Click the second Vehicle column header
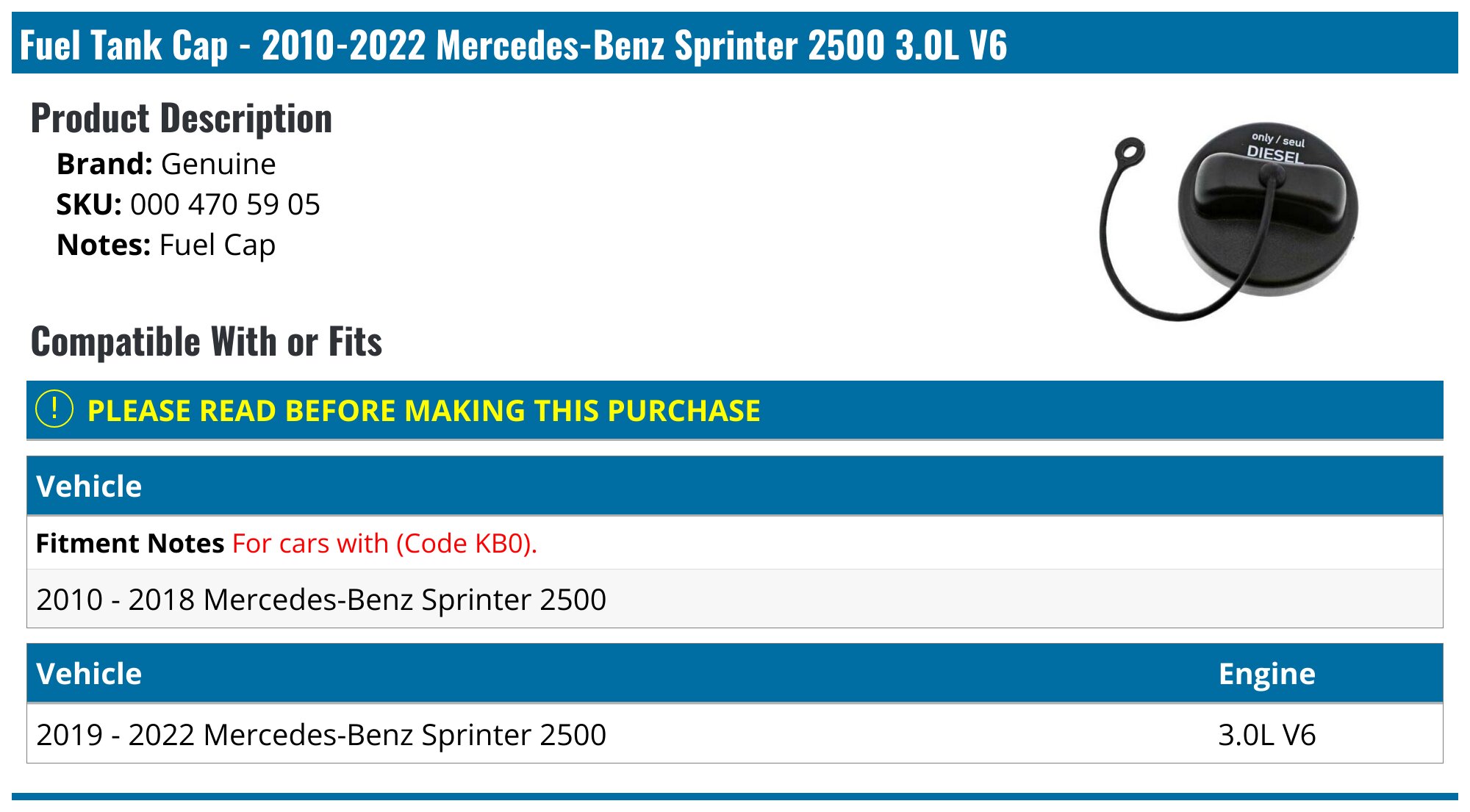 [x=89, y=674]
